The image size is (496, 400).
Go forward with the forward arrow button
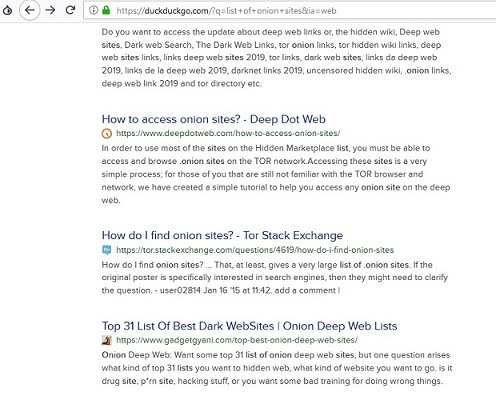50,10
